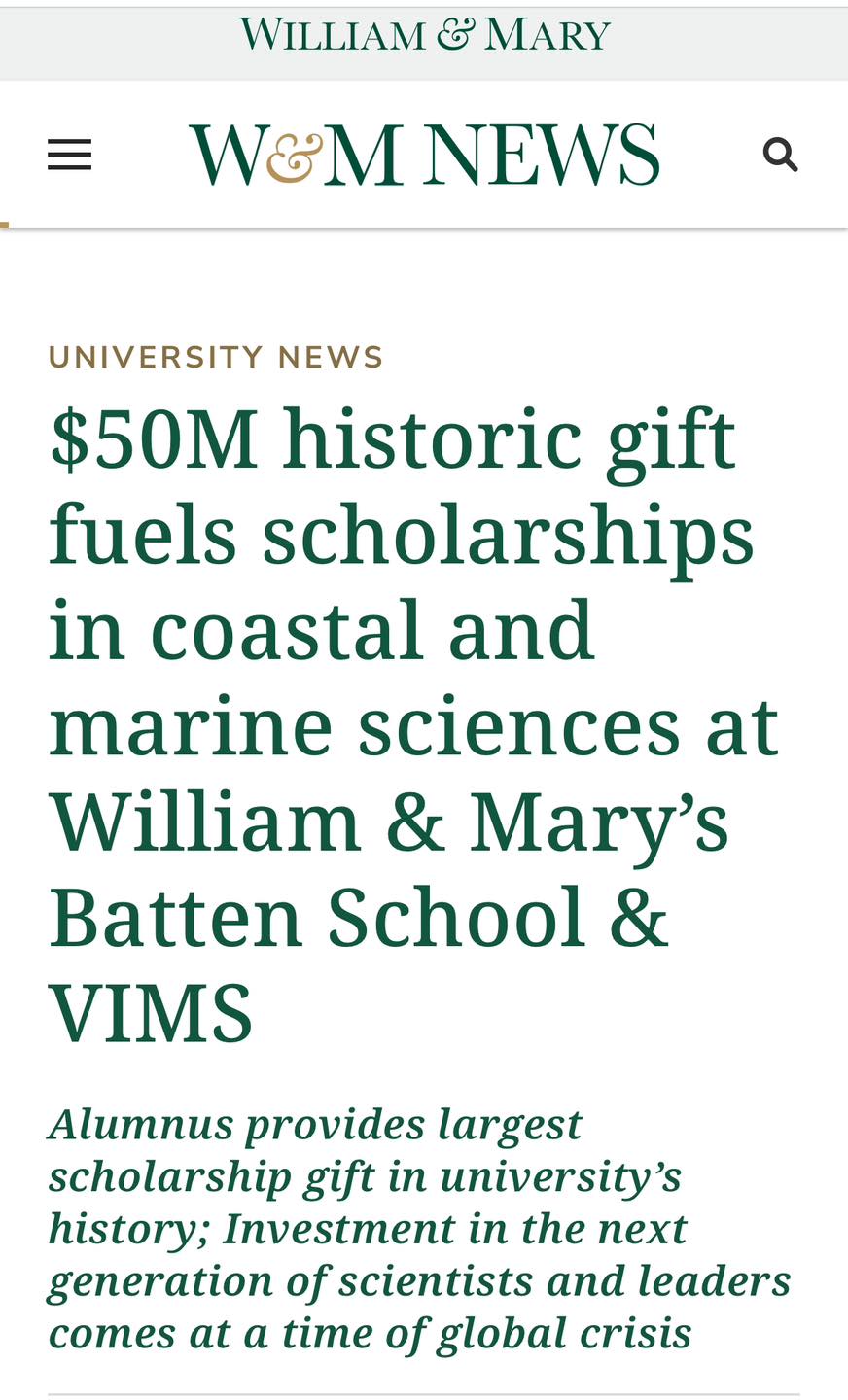
Task: Click "history; Investment in the next" line
Action: (368, 1228)
